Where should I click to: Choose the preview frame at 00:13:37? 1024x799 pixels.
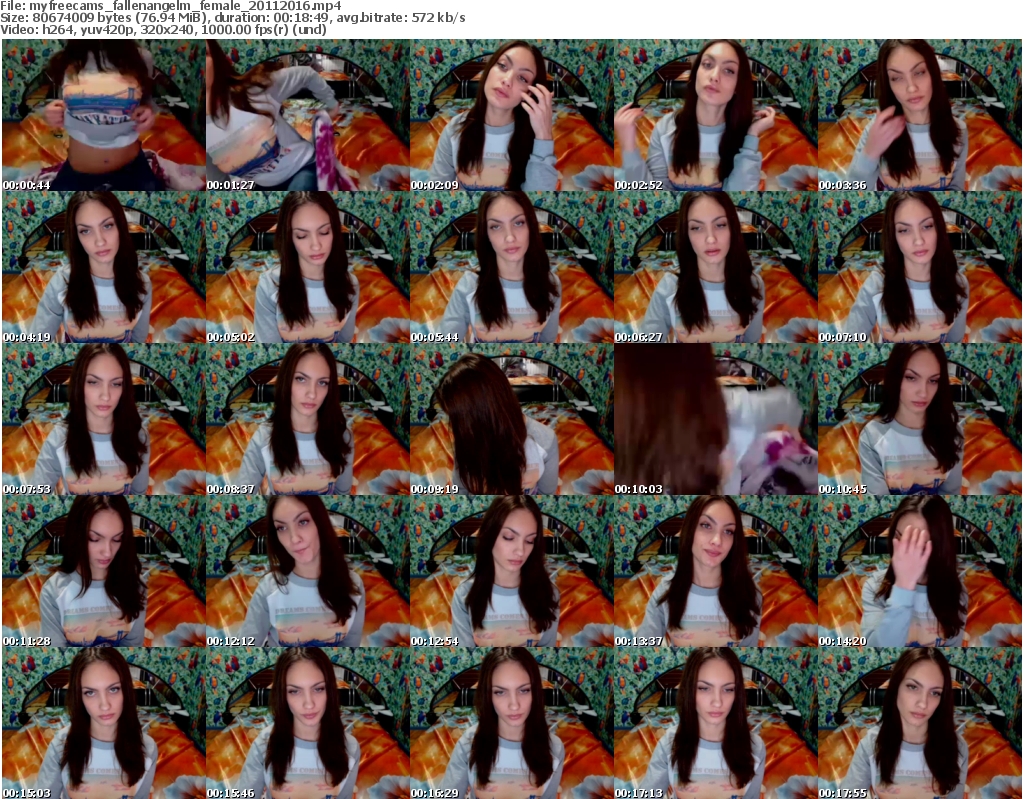(x=715, y=571)
